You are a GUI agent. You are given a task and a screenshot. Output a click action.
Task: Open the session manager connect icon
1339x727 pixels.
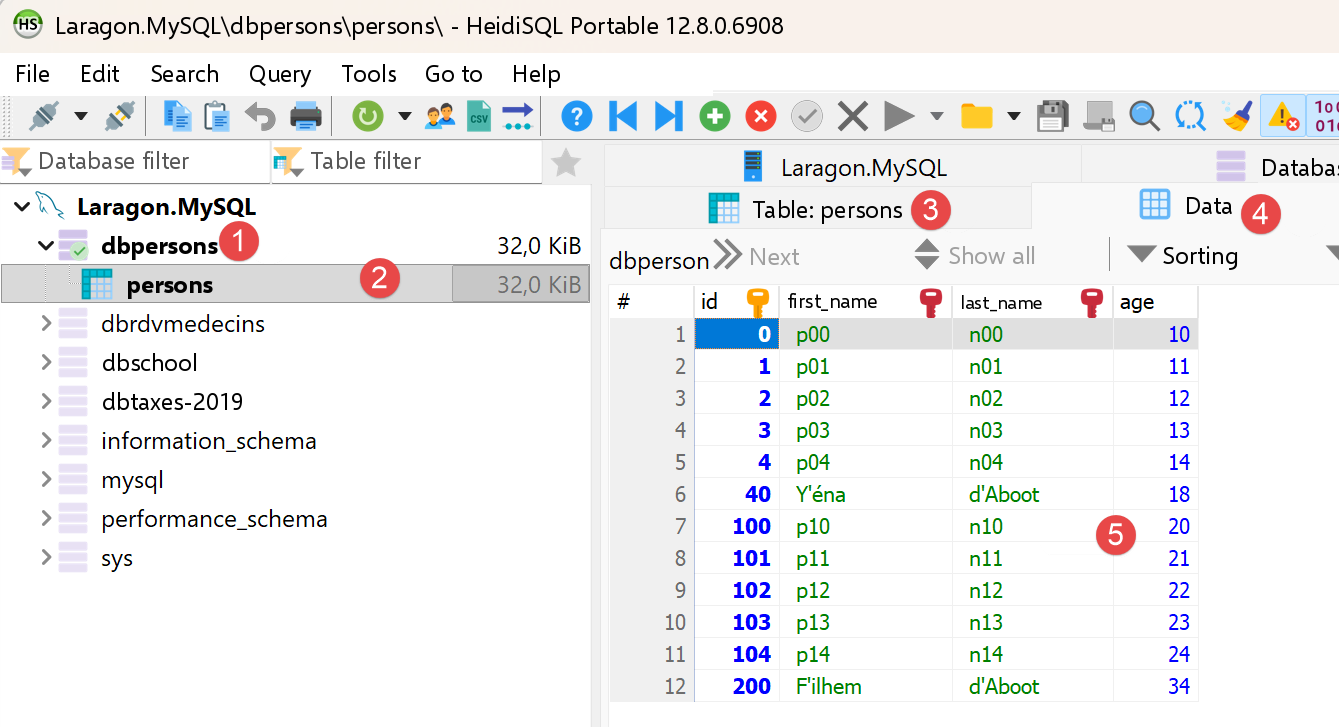(44, 116)
